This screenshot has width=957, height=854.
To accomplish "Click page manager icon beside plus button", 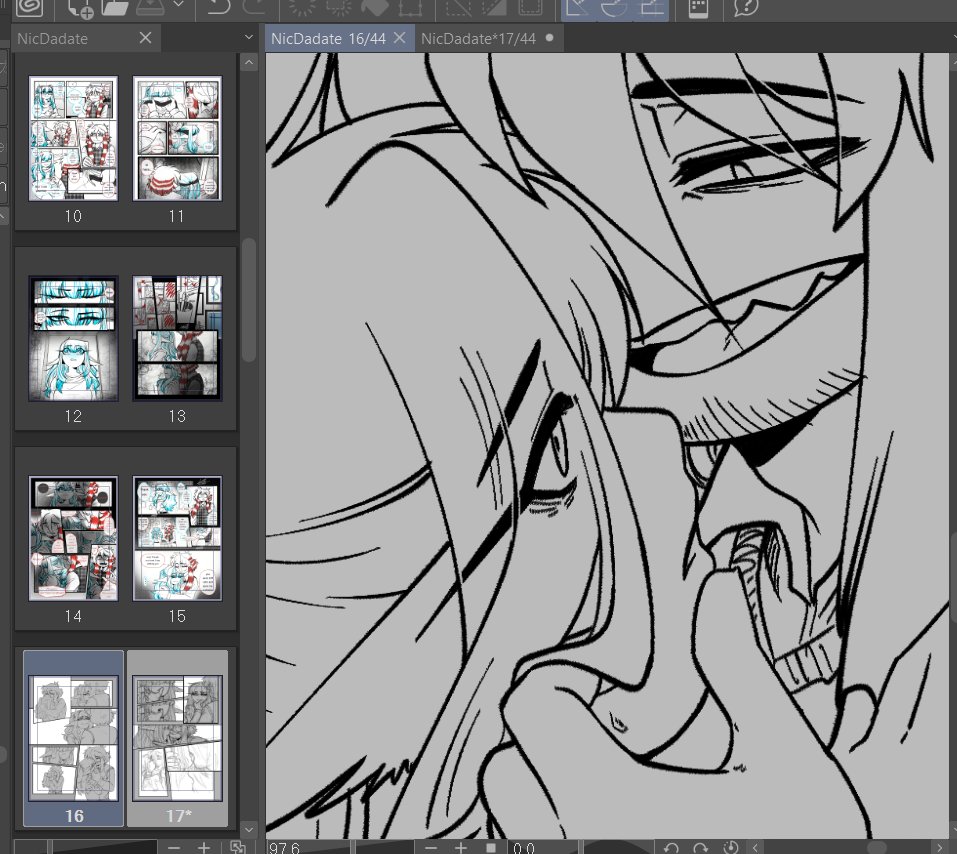I will coord(237,847).
